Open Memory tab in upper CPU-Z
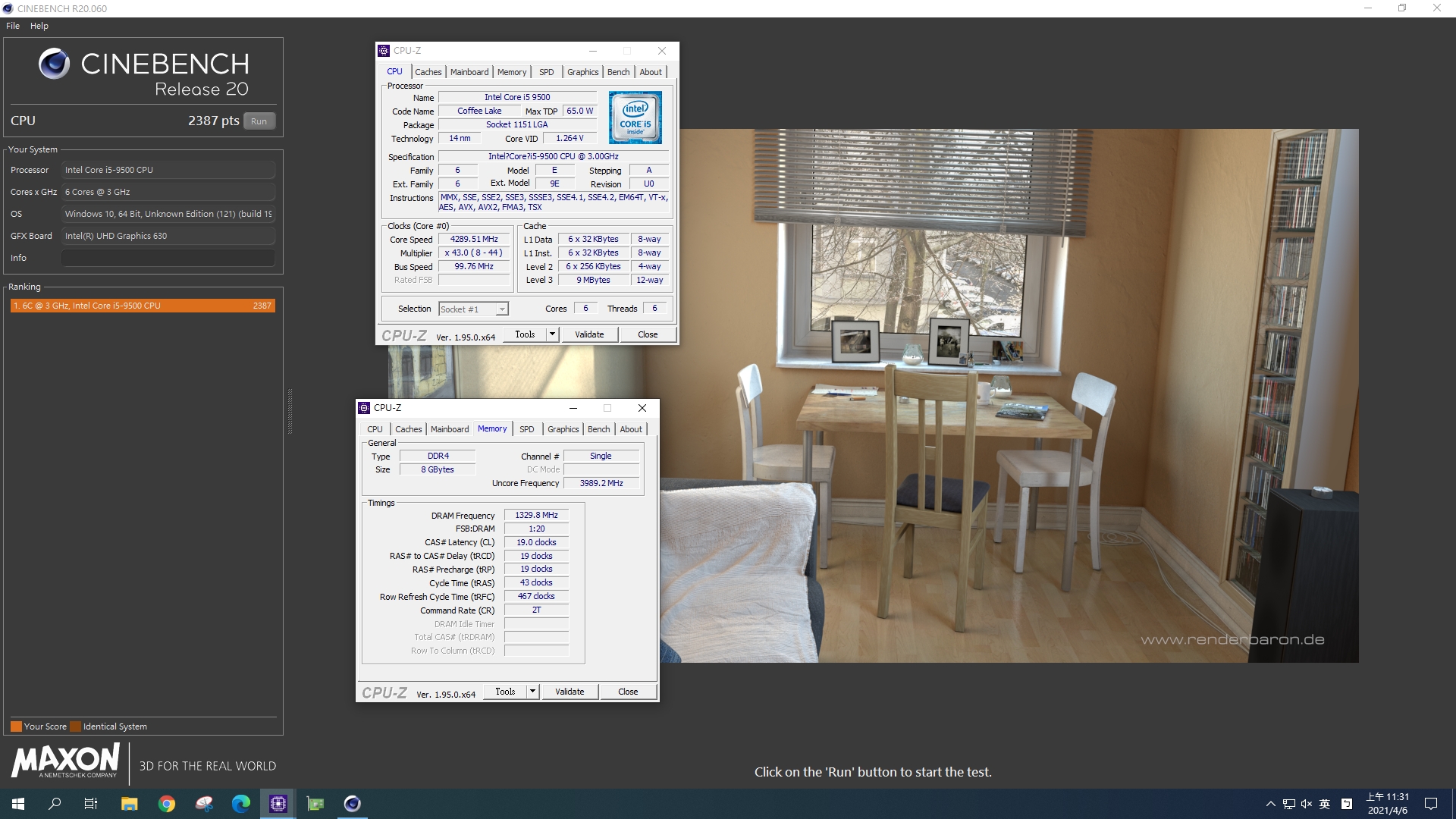1456x819 pixels. pos(512,72)
